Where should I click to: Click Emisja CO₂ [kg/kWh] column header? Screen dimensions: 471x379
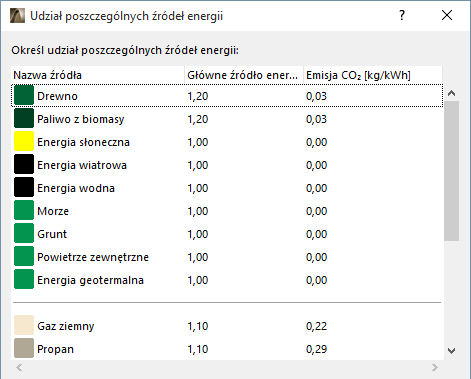coord(373,75)
